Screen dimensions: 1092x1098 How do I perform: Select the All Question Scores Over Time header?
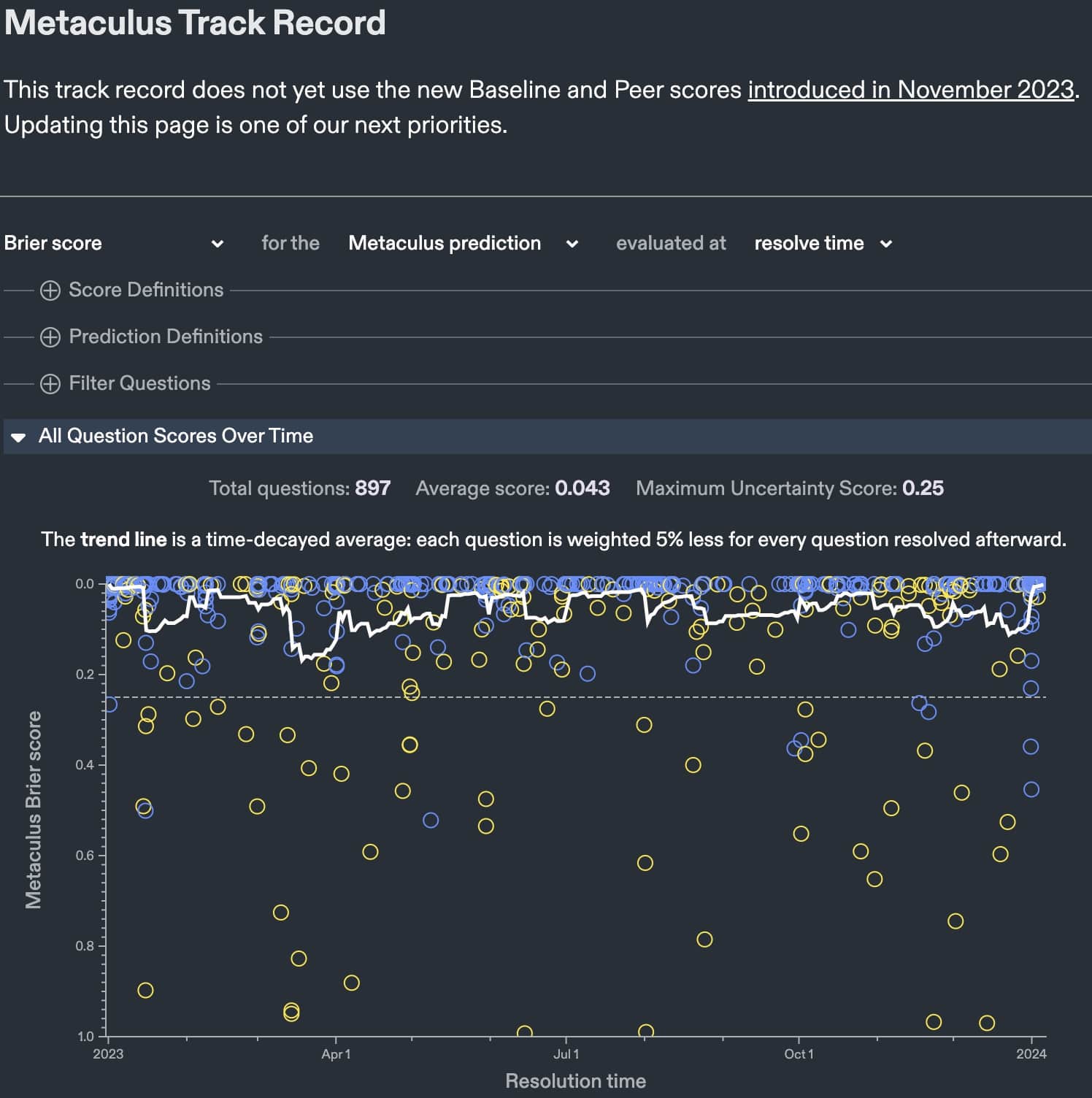[175, 436]
